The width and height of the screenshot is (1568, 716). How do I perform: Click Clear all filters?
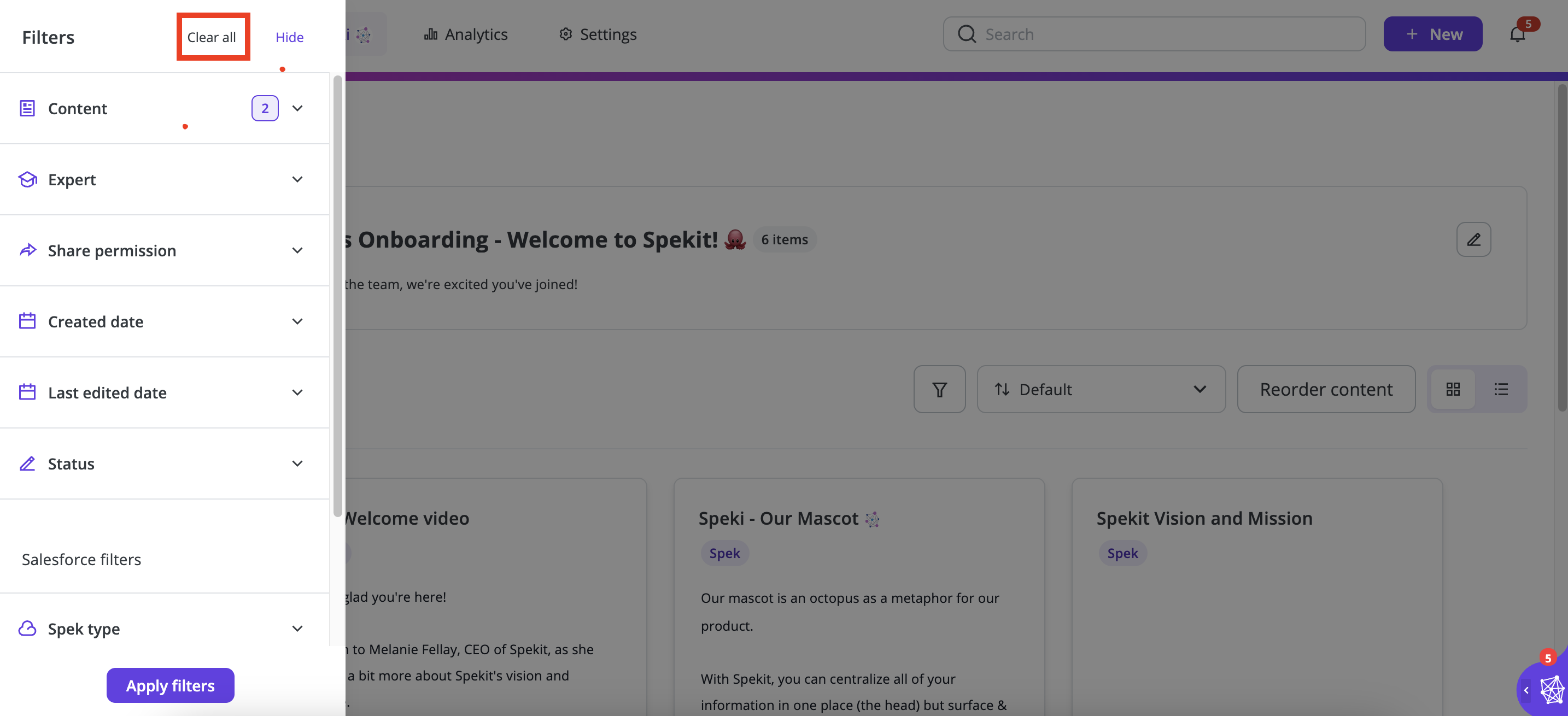click(x=211, y=37)
